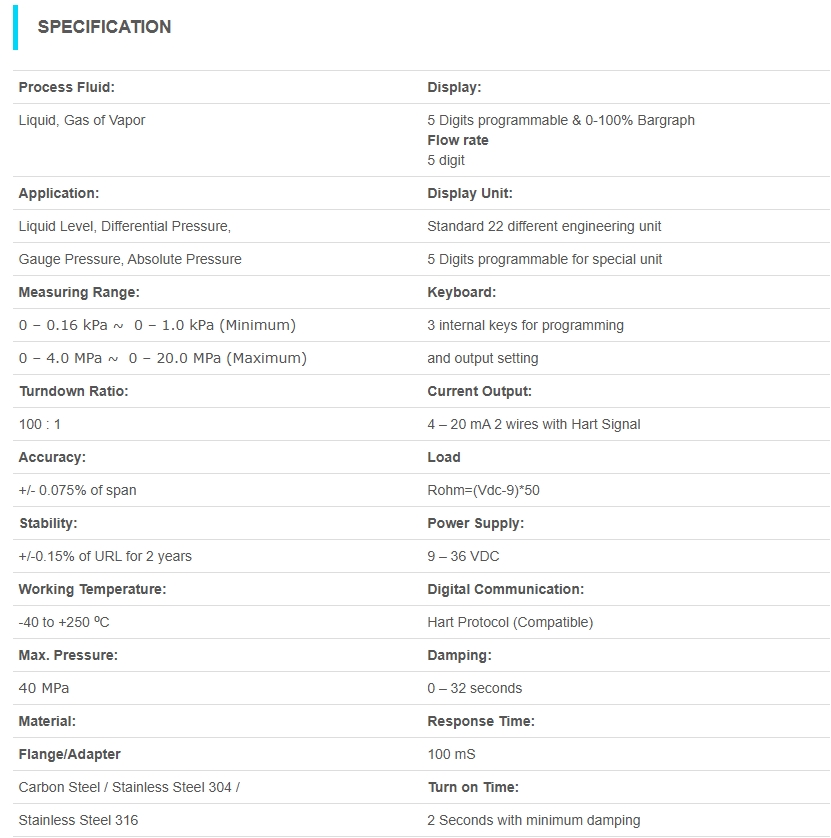This screenshot has height=838, width=831.
Task: Click the Application label
Action: pyautogui.click(x=59, y=193)
